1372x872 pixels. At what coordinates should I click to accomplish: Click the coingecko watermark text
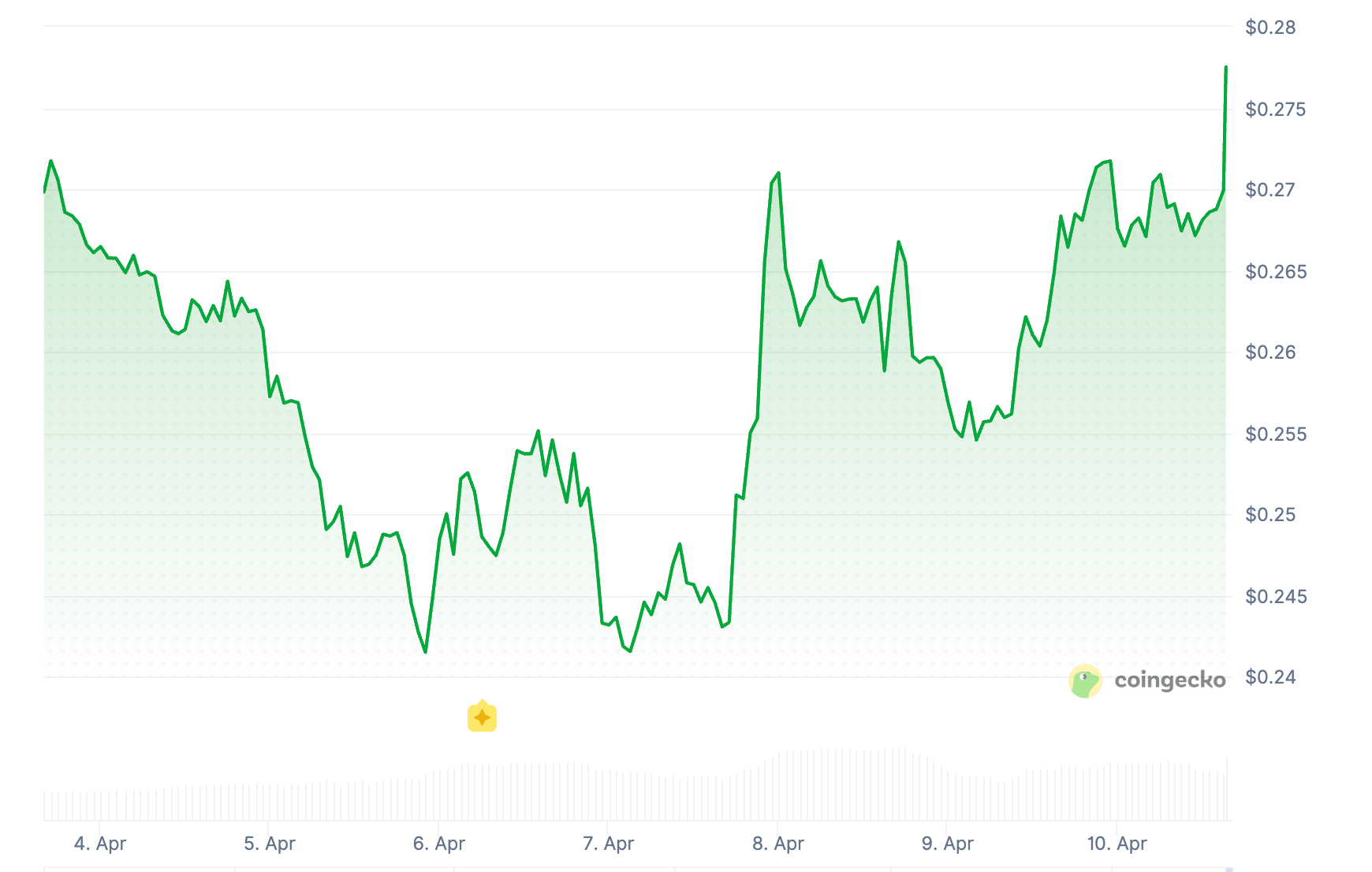click(x=1169, y=680)
